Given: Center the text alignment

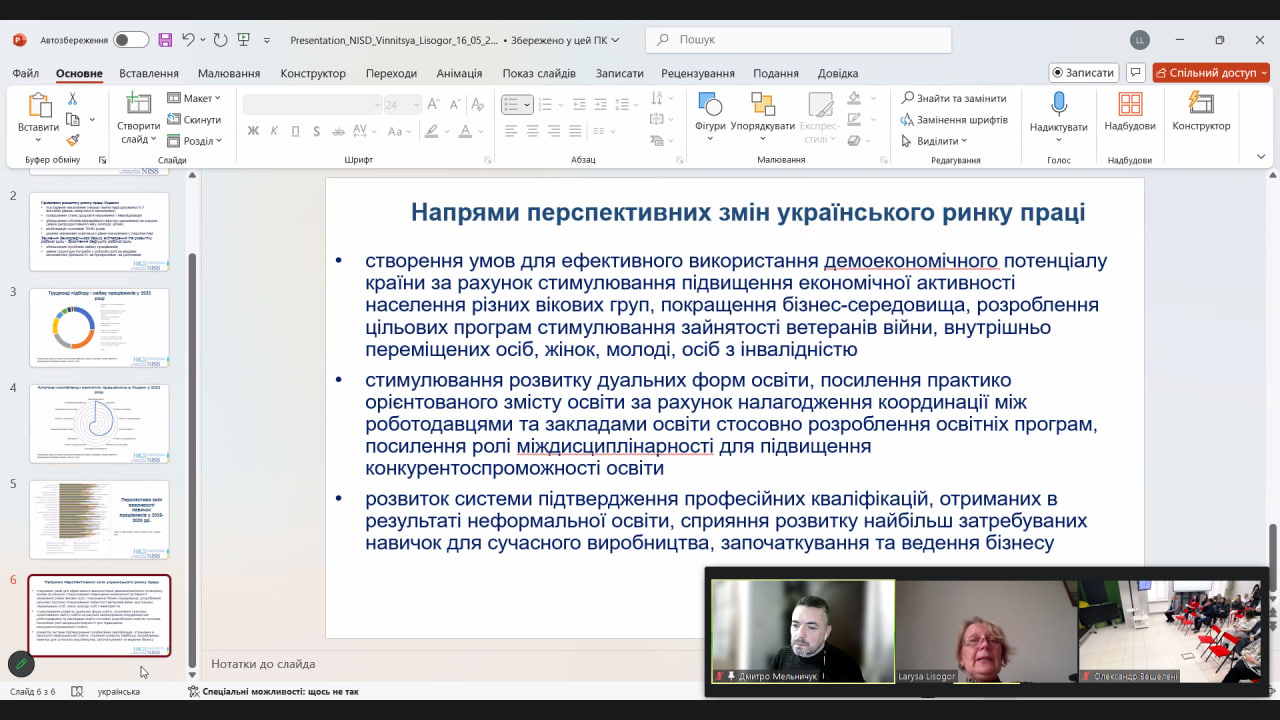Looking at the screenshot, I should pyautogui.click(x=532, y=131).
